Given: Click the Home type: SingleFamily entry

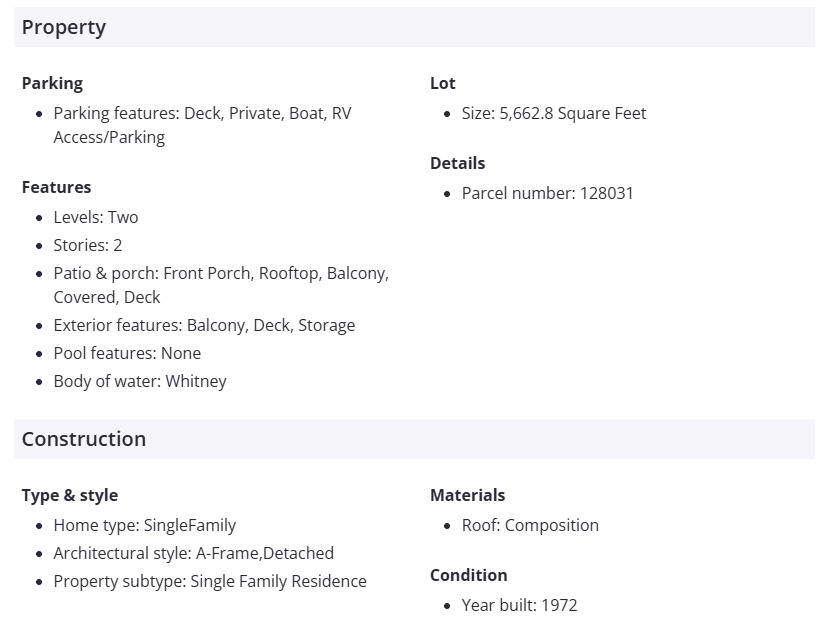Looking at the screenshot, I should (x=145, y=525).
